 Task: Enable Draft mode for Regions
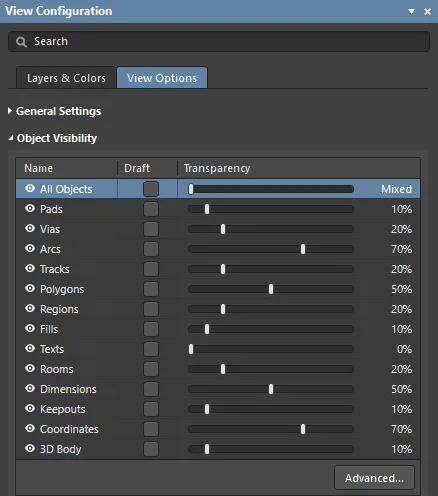coord(151,309)
